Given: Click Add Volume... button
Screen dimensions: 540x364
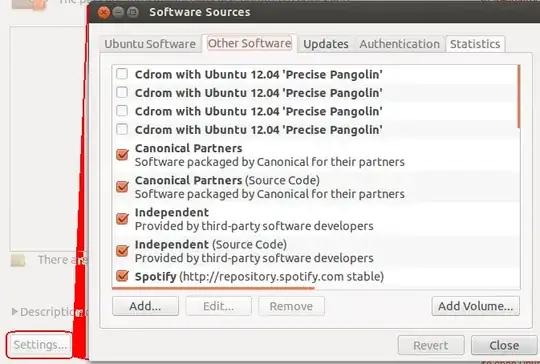Looking at the screenshot, I should point(476,306).
